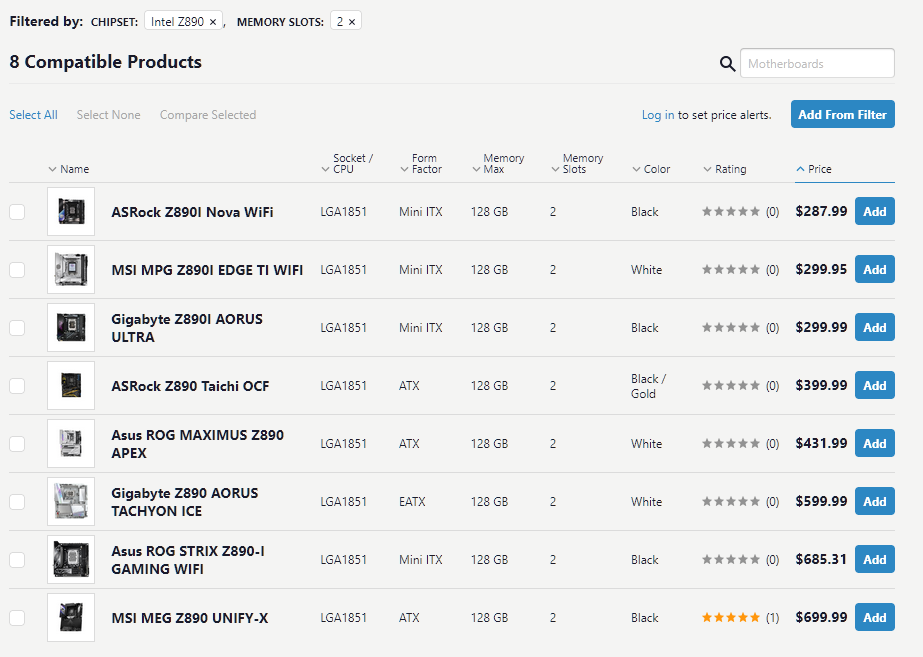The width and height of the screenshot is (923, 657).
Task: Click the Asus ROG MAXIMUS Z890 APEX thumbnail
Action: [x=71, y=444]
